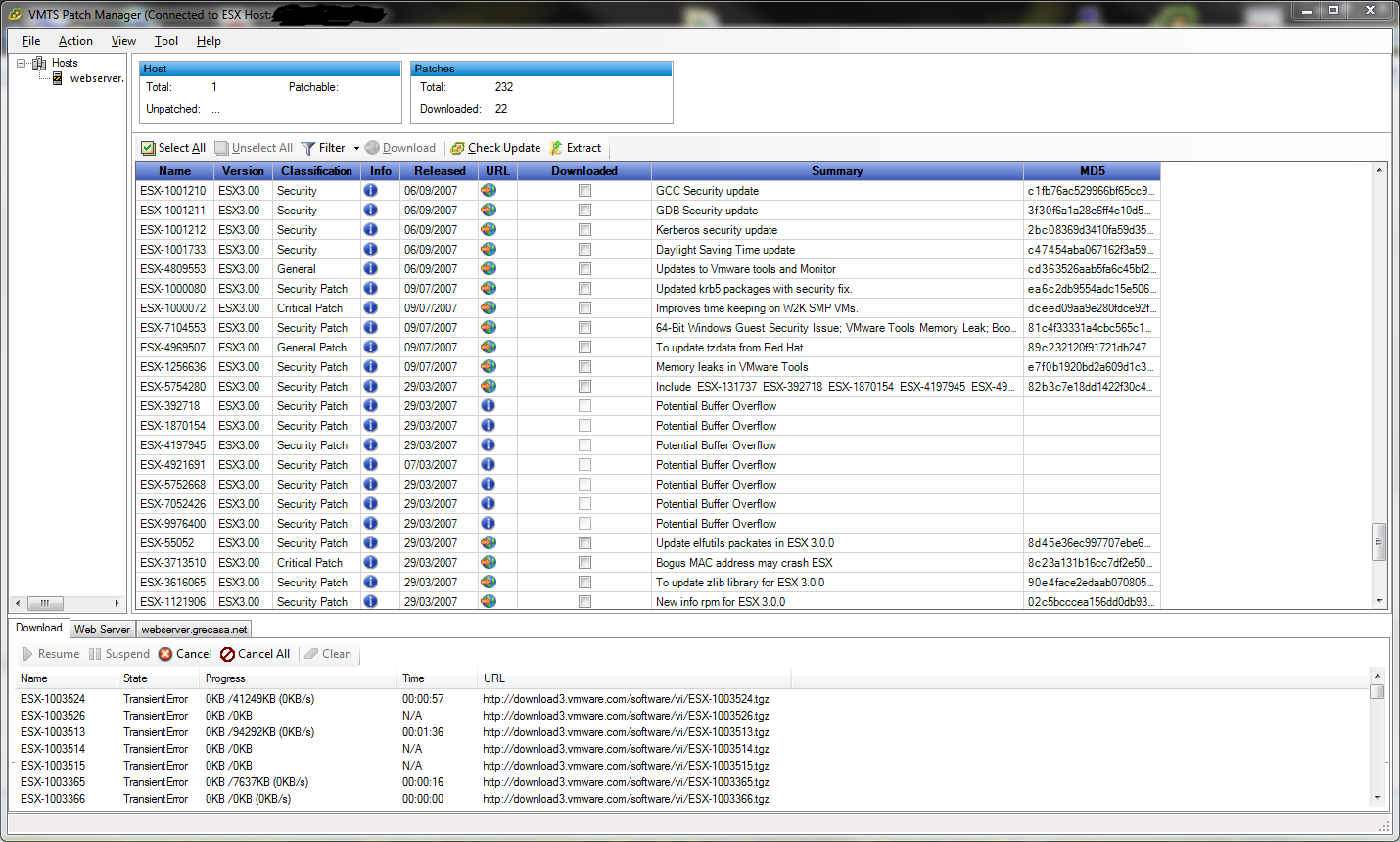Screen dimensions: 1400x842
Task: Click the Extract toolbar icon
Action: tap(557, 148)
